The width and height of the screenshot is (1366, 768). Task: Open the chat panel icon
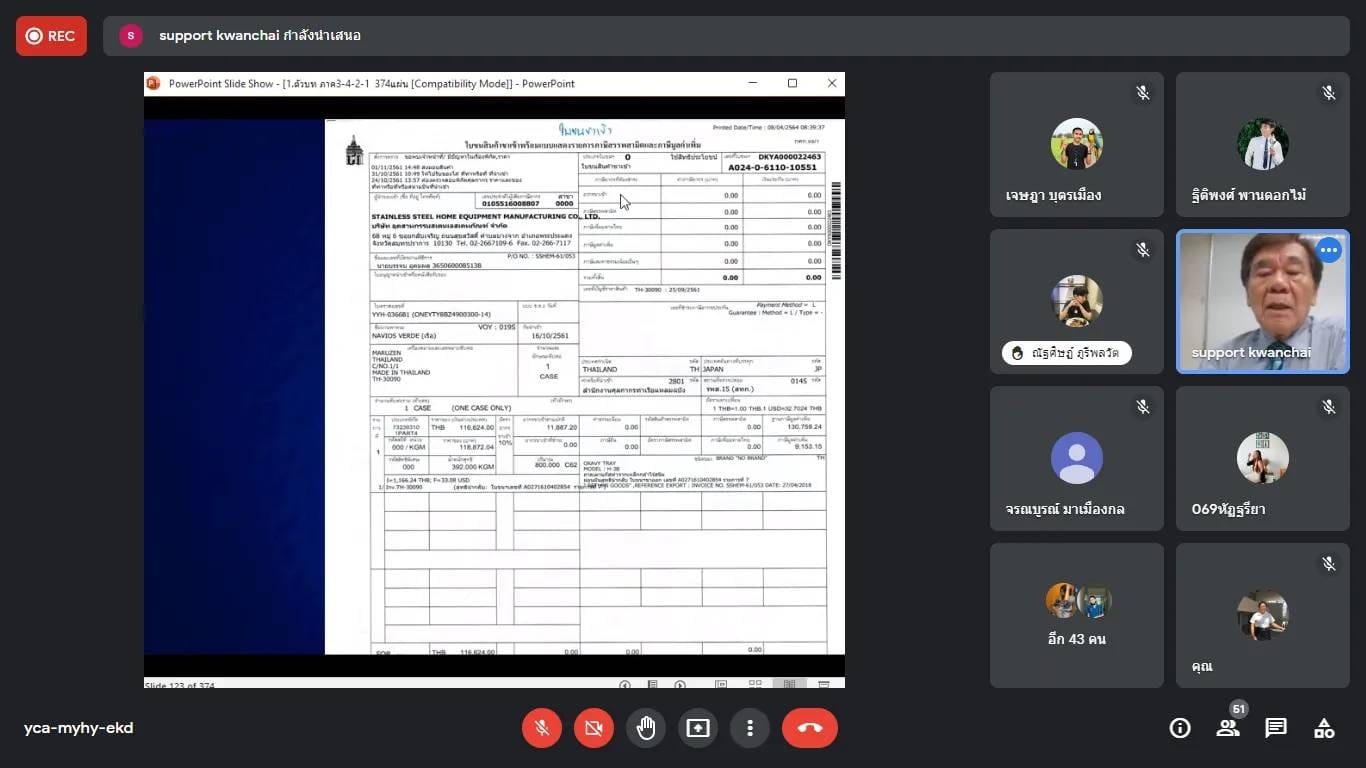click(1276, 728)
